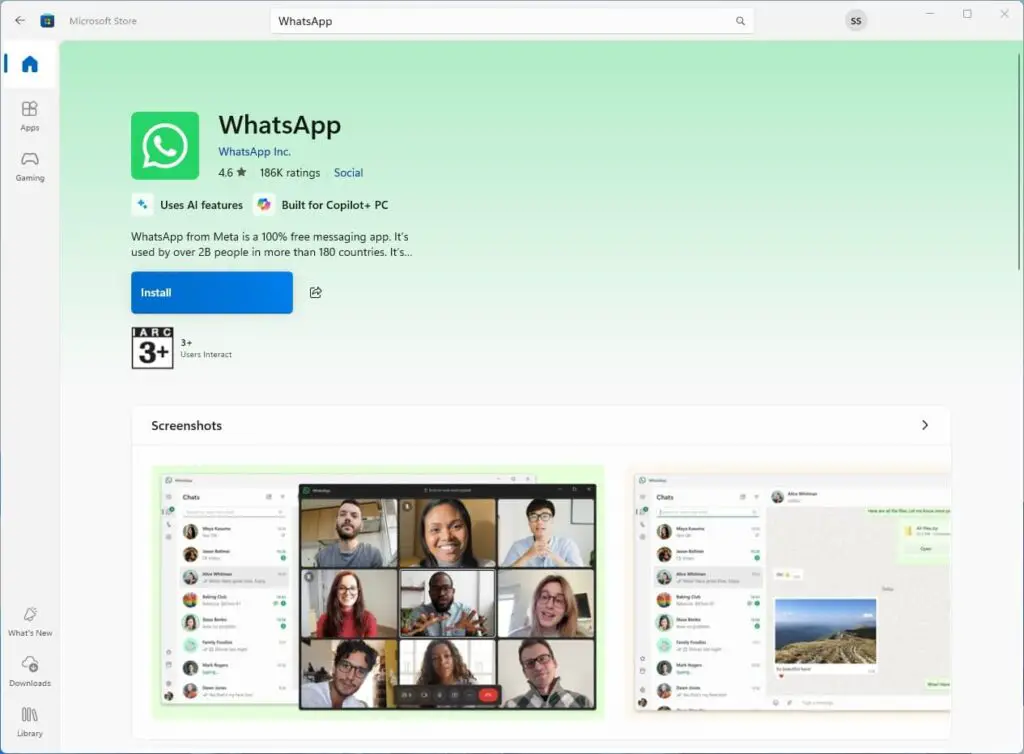Click the share icon beside Install
1024x754 pixels.
point(316,292)
